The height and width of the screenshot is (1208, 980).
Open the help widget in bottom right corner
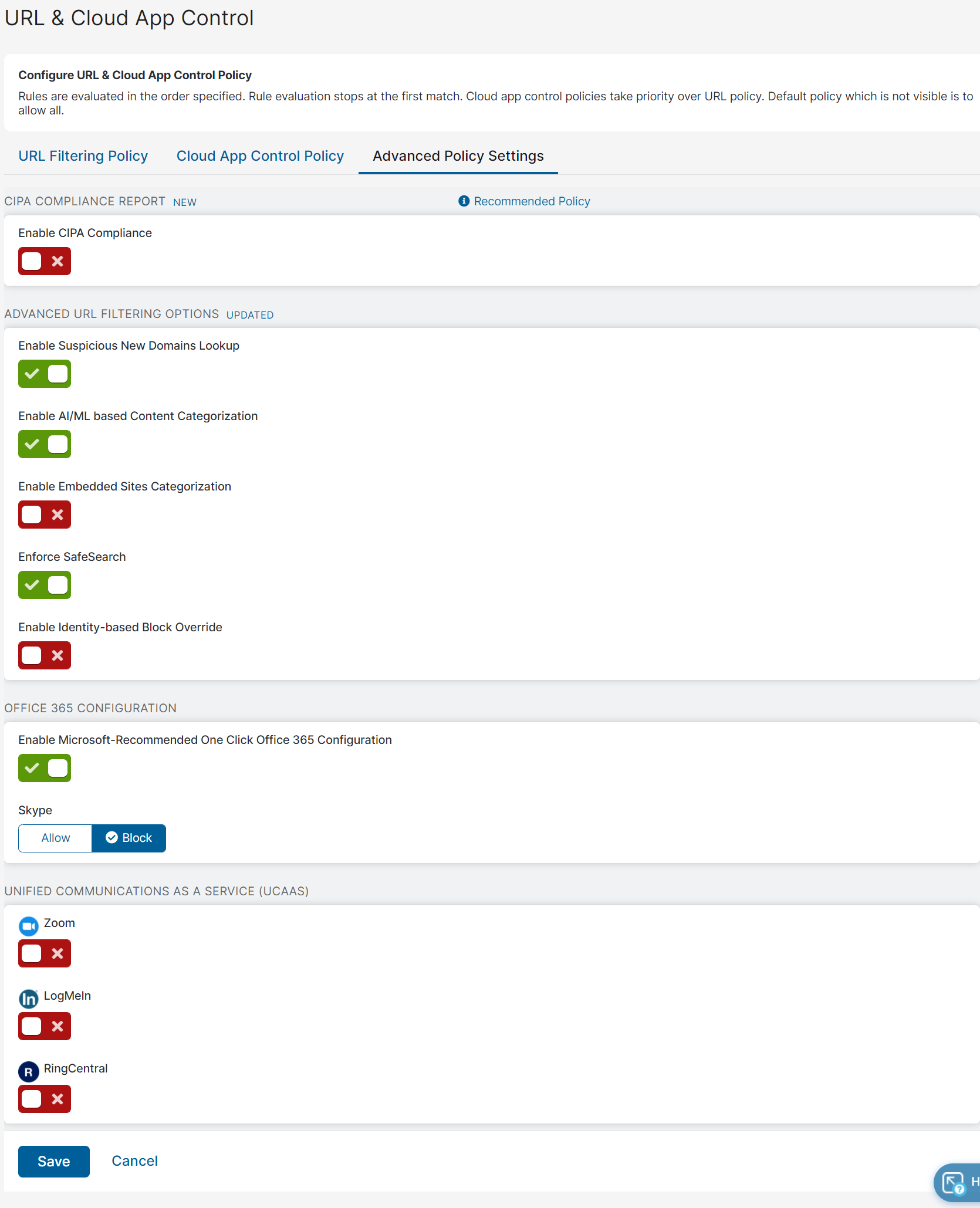(953, 1182)
